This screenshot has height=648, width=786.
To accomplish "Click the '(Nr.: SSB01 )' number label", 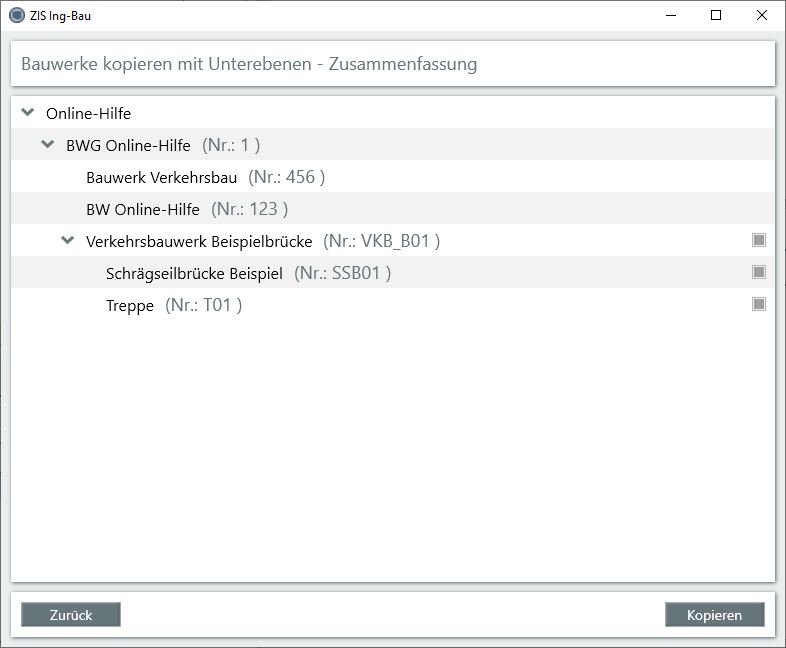I will point(342,273).
